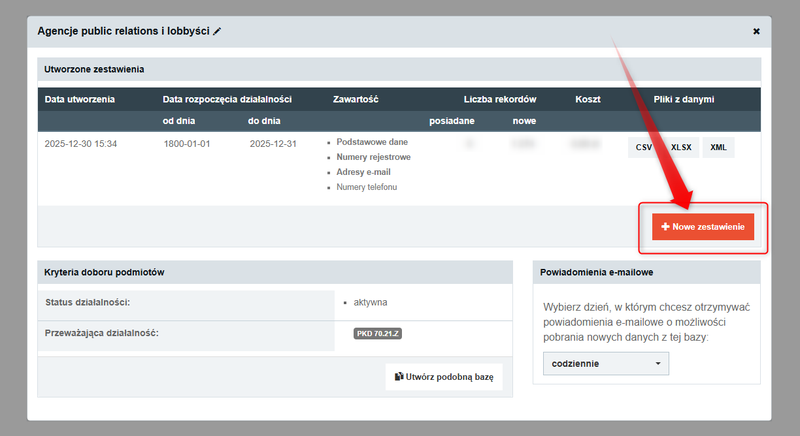Click the Data utworzenia column header
The height and width of the screenshot is (436, 800).
pos(80,99)
